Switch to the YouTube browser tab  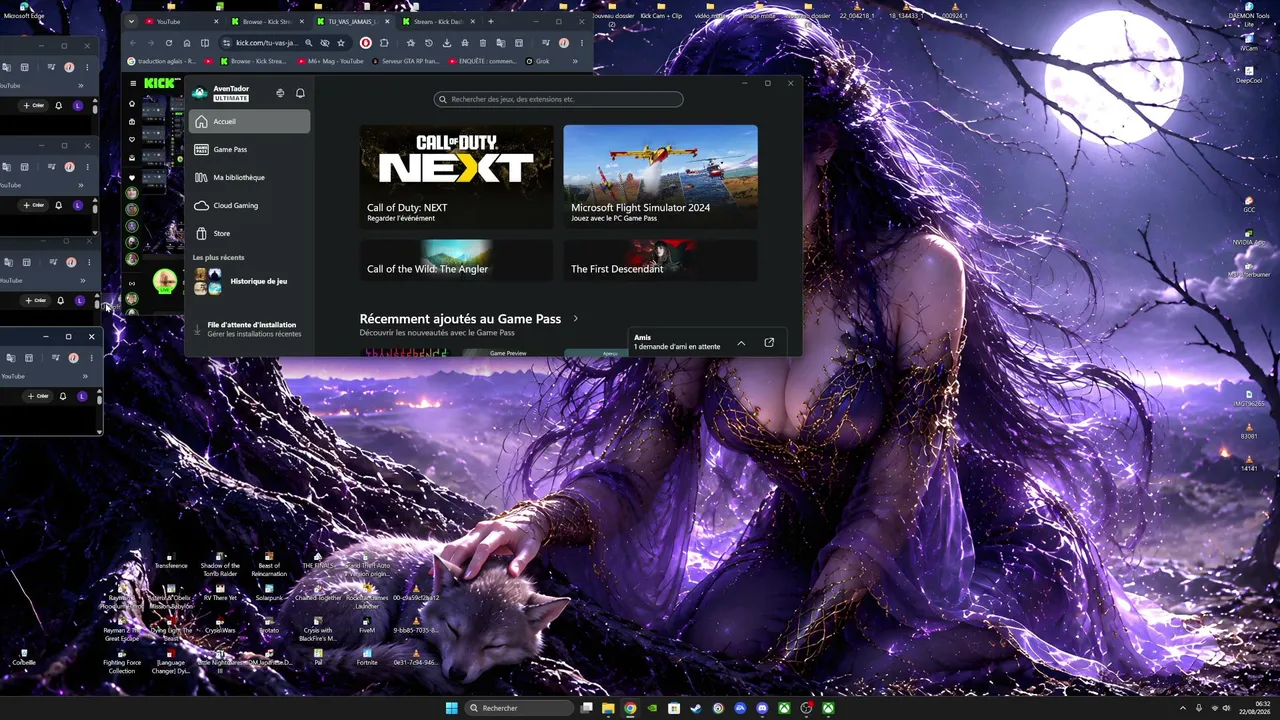pyautogui.click(x=180, y=21)
